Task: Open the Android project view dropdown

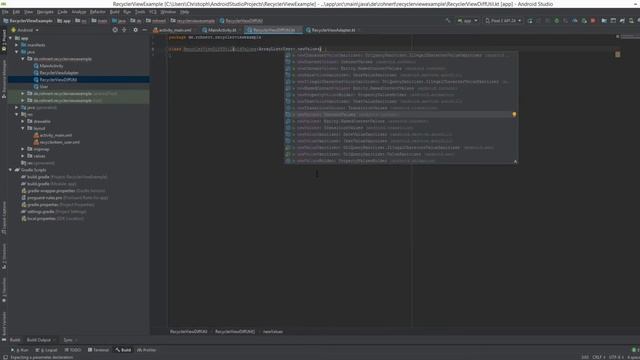Action: click(x=25, y=30)
